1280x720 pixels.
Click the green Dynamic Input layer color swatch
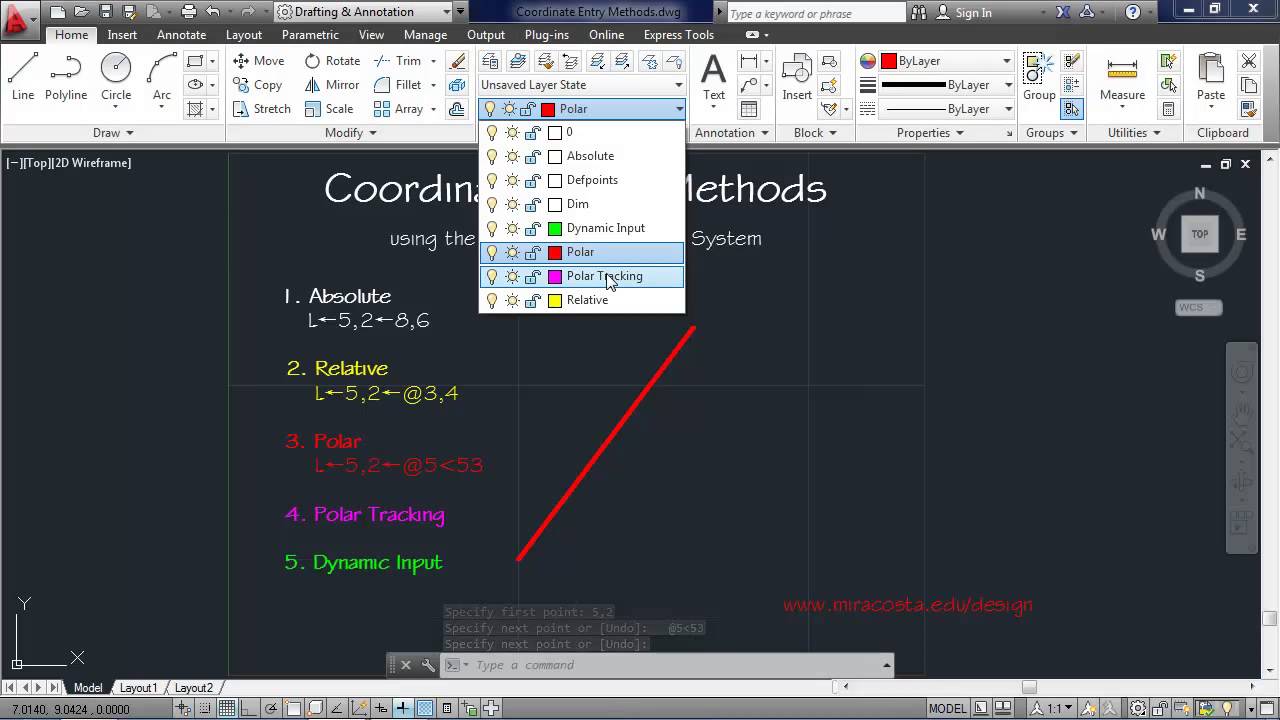tap(555, 228)
